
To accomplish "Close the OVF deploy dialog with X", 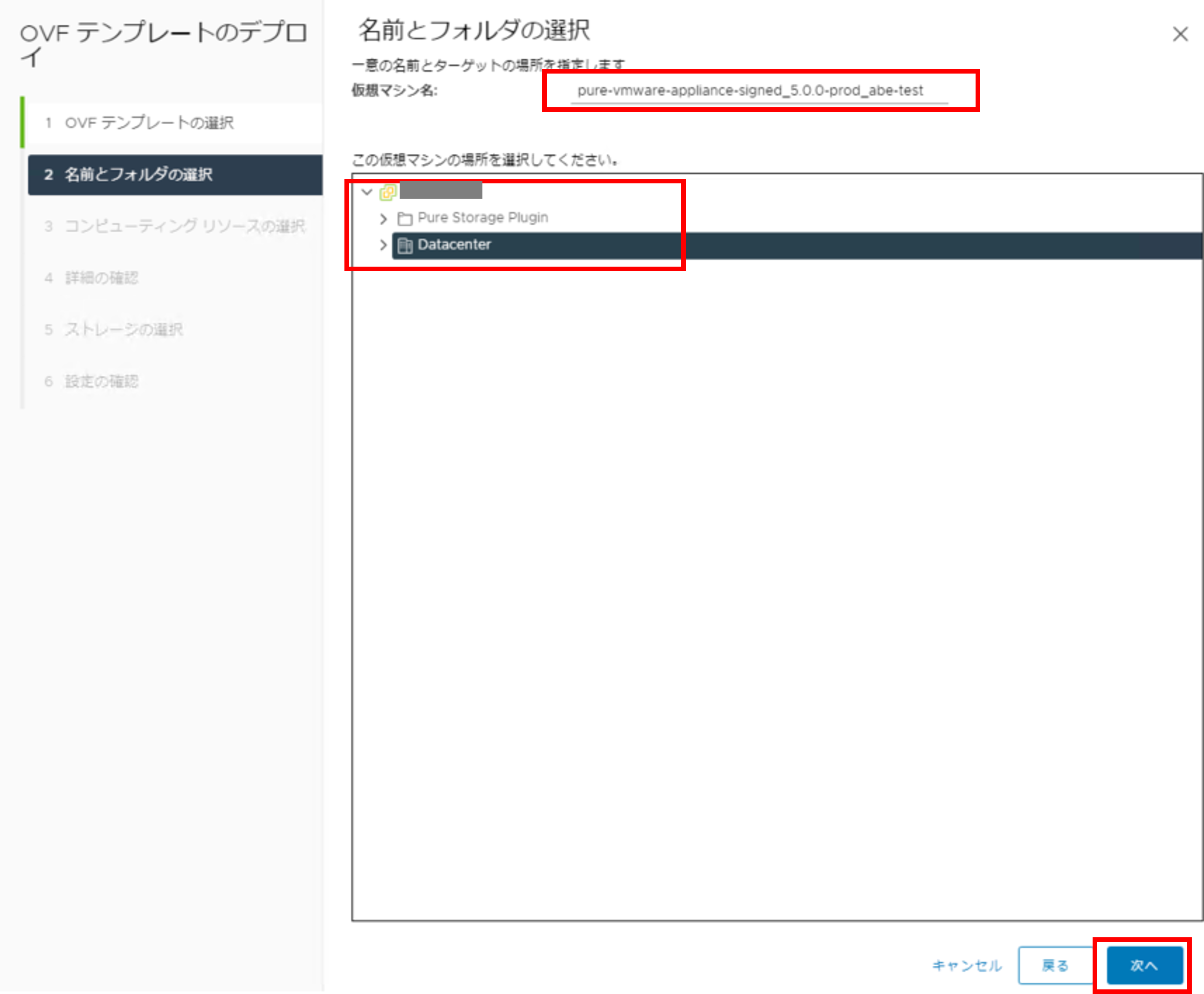I will [1180, 34].
